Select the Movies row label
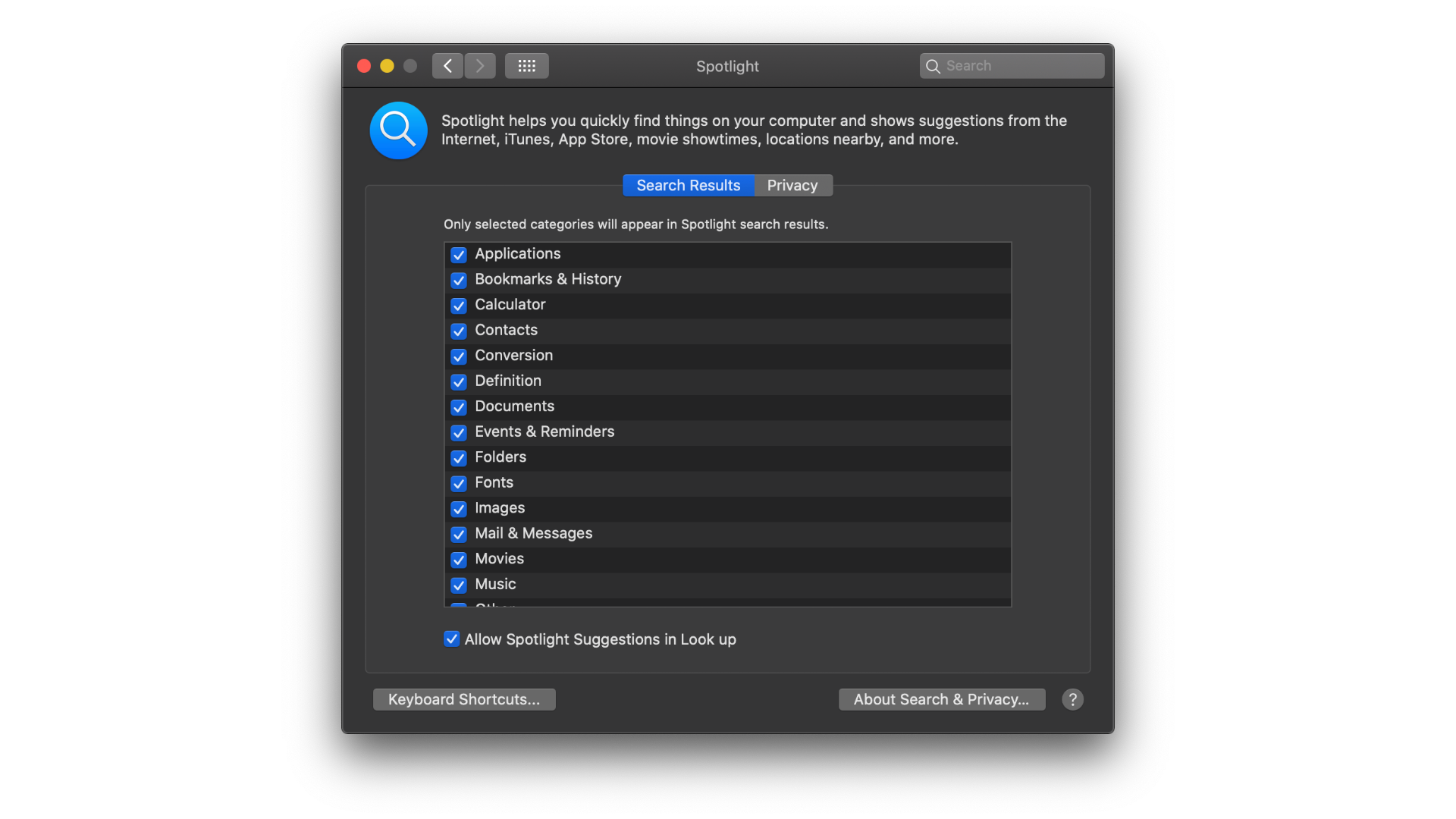1456x819 pixels. click(x=500, y=559)
